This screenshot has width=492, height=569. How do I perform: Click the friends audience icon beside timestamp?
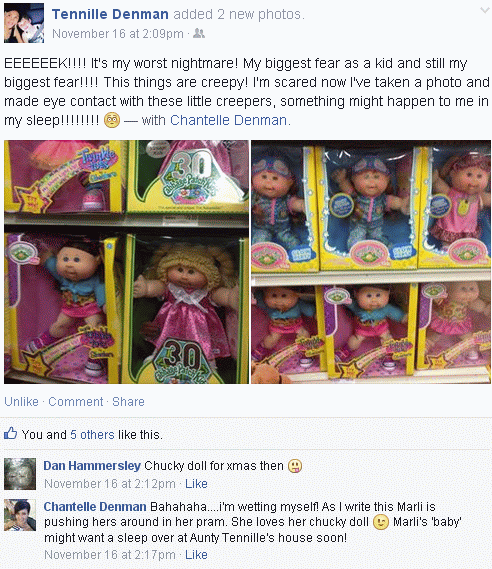(199, 33)
